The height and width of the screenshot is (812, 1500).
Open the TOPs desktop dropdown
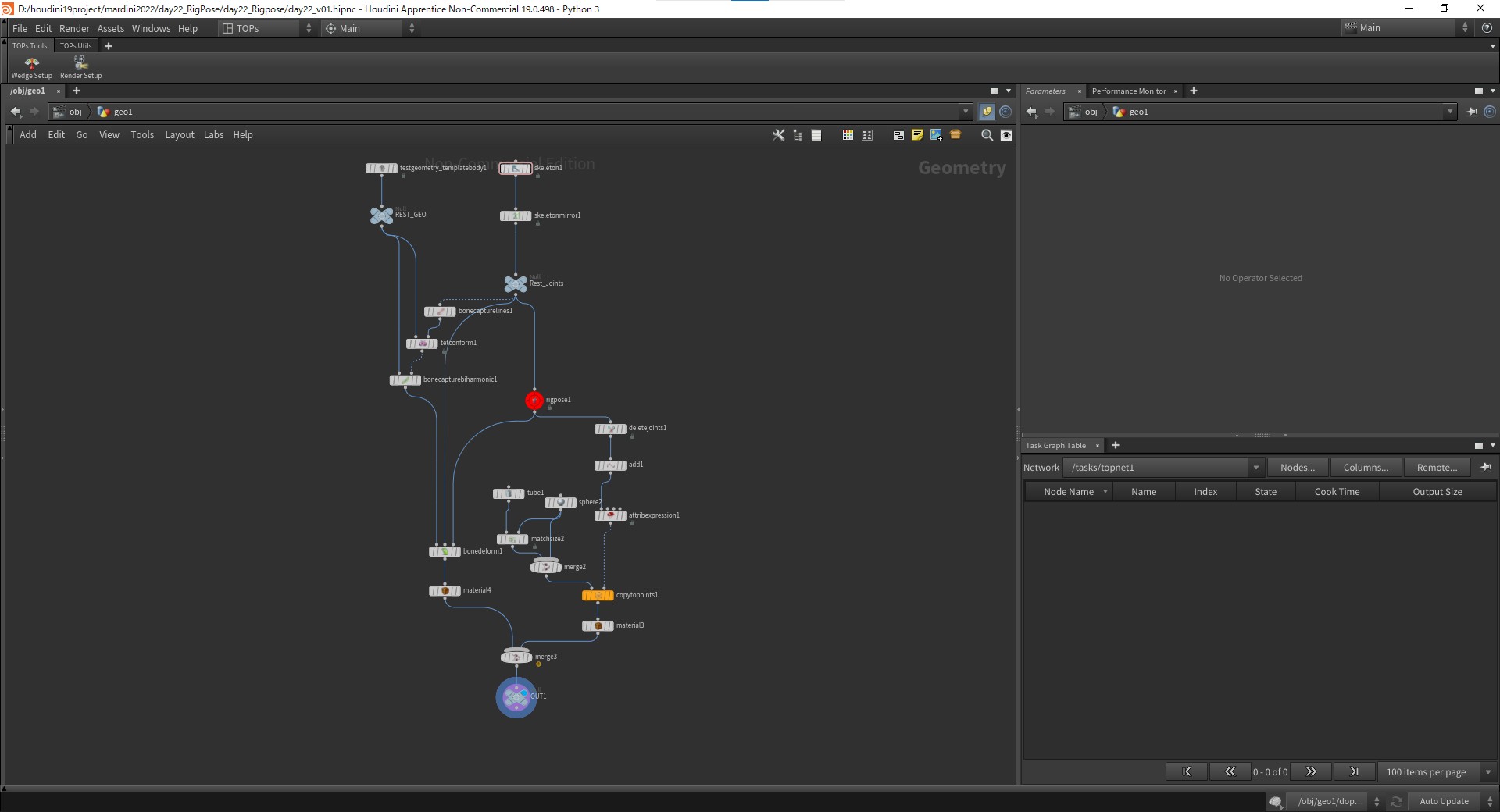(x=267, y=28)
